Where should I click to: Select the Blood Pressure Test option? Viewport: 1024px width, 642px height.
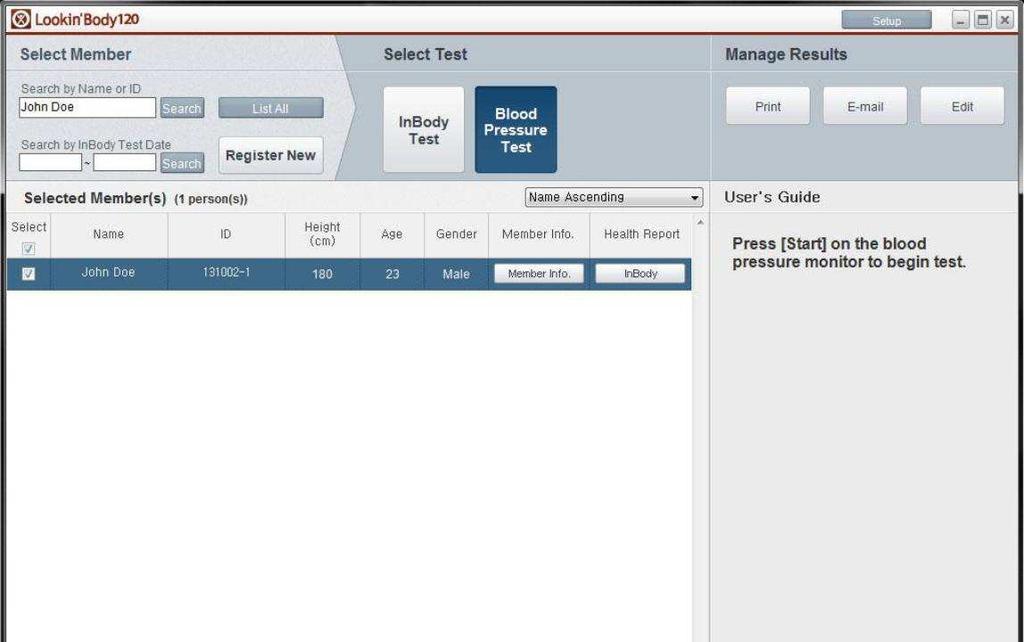pyautogui.click(x=515, y=130)
